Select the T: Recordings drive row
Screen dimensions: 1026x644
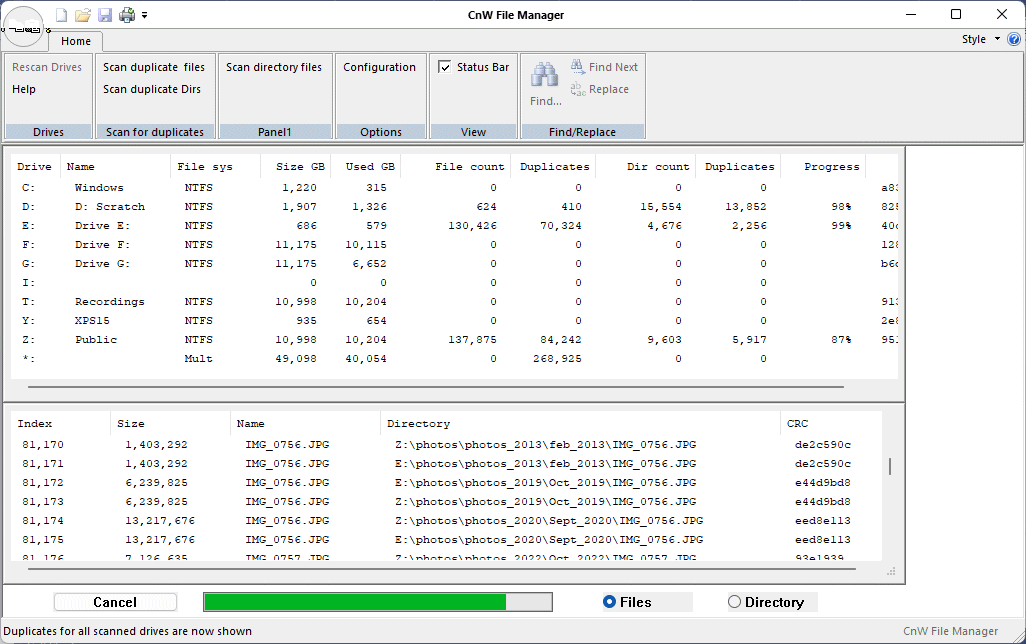pyautogui.click(x=455, y=302)
